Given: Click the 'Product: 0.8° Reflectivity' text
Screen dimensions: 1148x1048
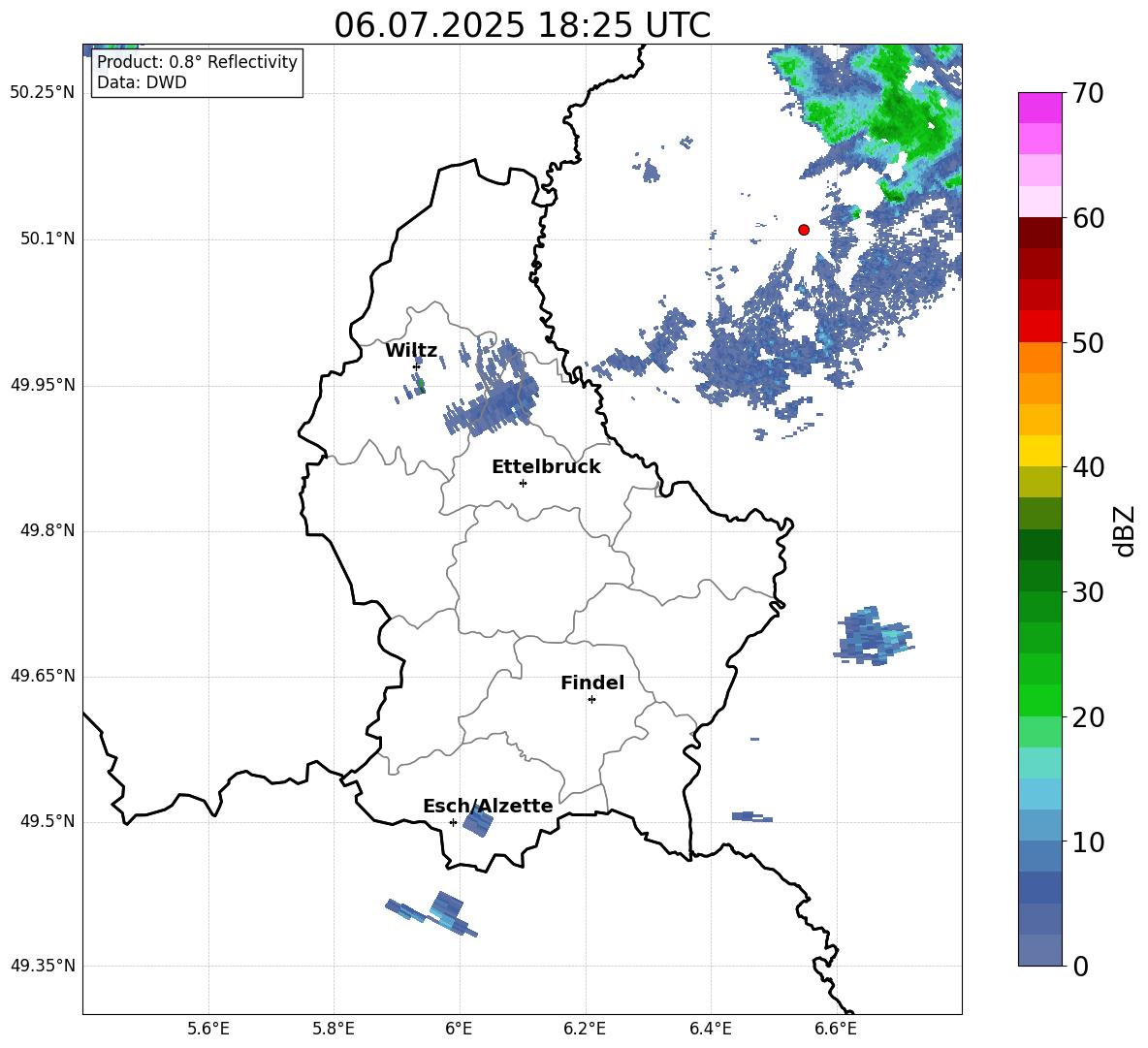Looking at the screenshot, I should (x=197, y=61).
